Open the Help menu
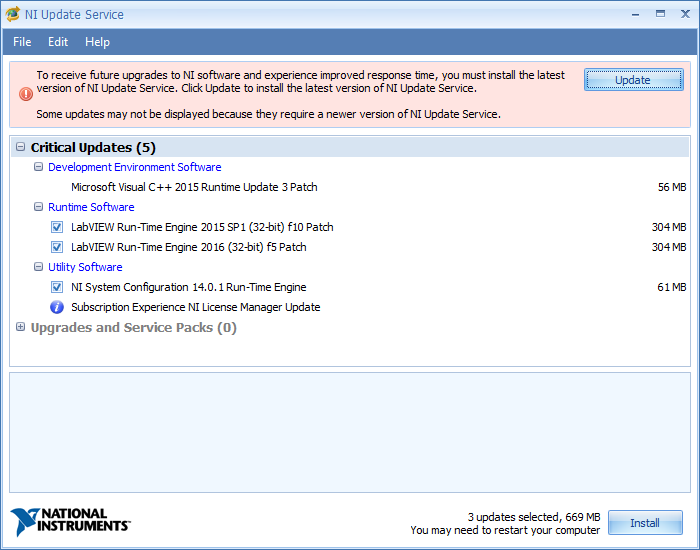 [97, 42]
